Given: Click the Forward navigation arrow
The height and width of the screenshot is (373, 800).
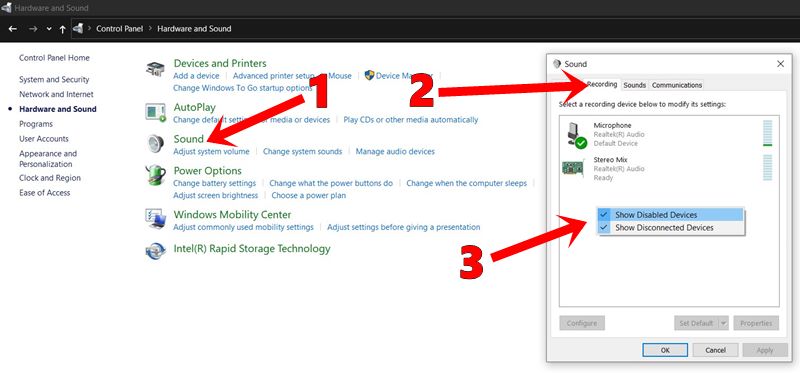Looking at the screenshot, I should coord(33,29).
